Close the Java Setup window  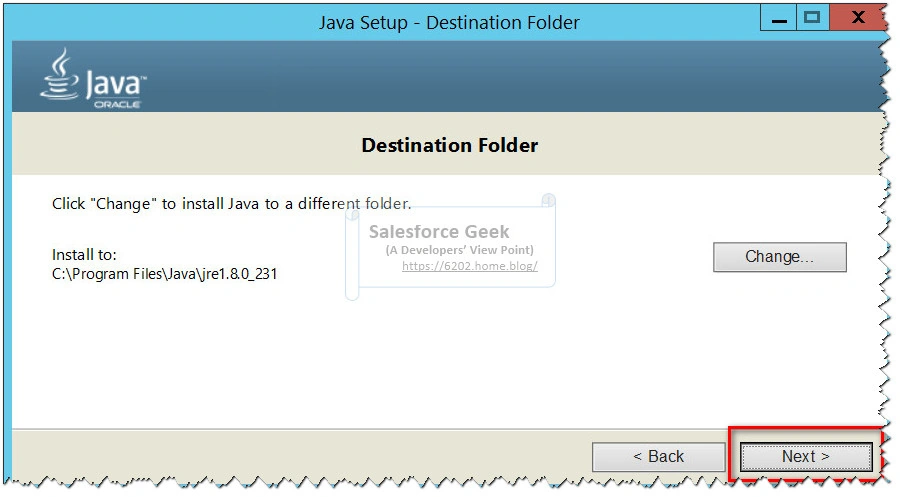[858, 17]
